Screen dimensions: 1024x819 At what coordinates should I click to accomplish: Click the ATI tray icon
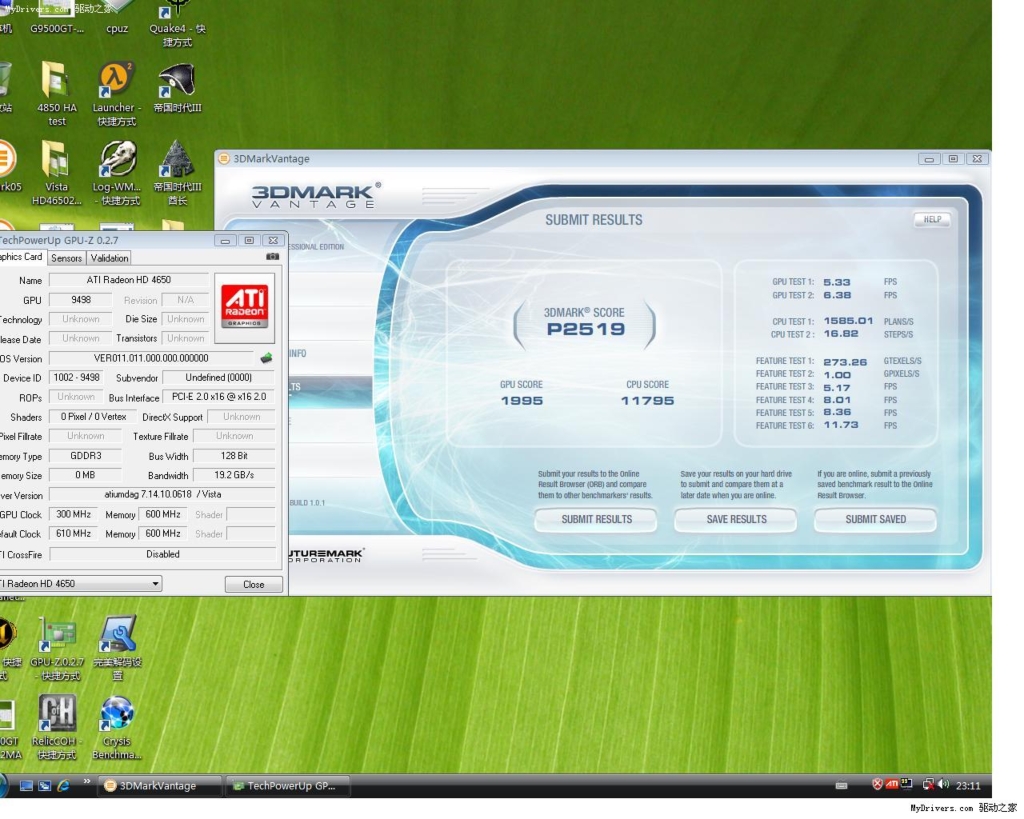pos(891,784)
